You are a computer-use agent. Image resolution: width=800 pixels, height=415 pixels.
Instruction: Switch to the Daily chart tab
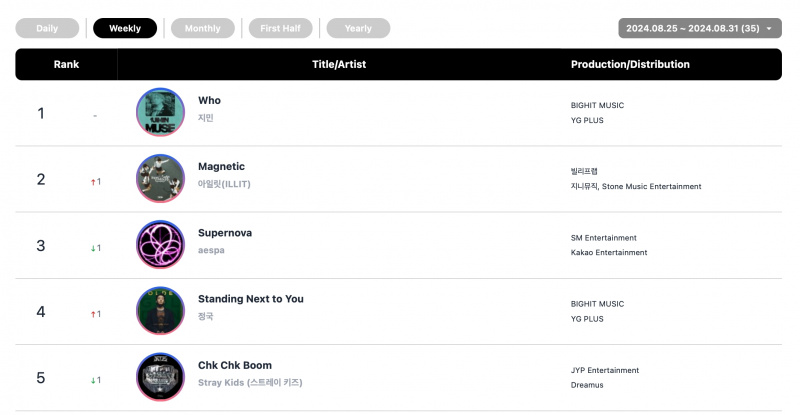coord(47,28)
